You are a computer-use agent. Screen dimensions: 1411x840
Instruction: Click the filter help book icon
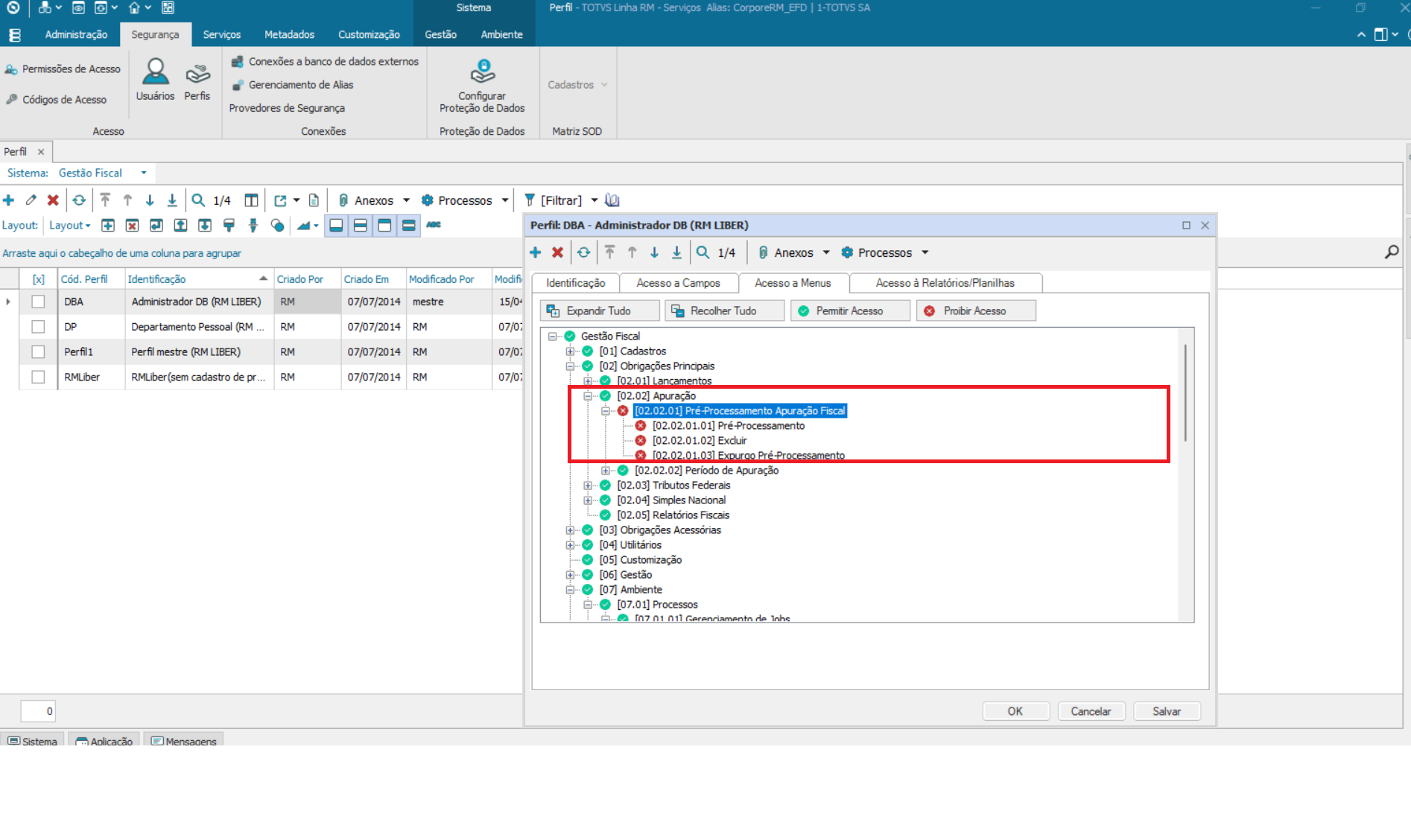point(612,200)
